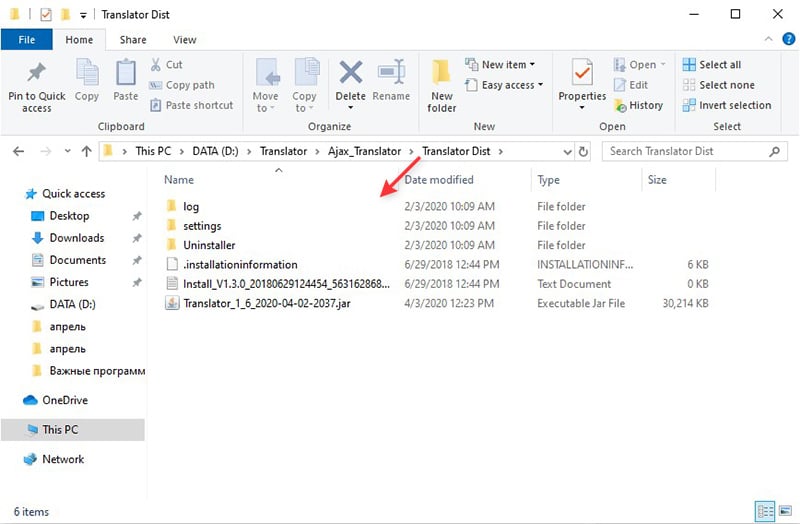Click Properties icon in title bar
The image size is (800, 524).
tap(46, 14)
